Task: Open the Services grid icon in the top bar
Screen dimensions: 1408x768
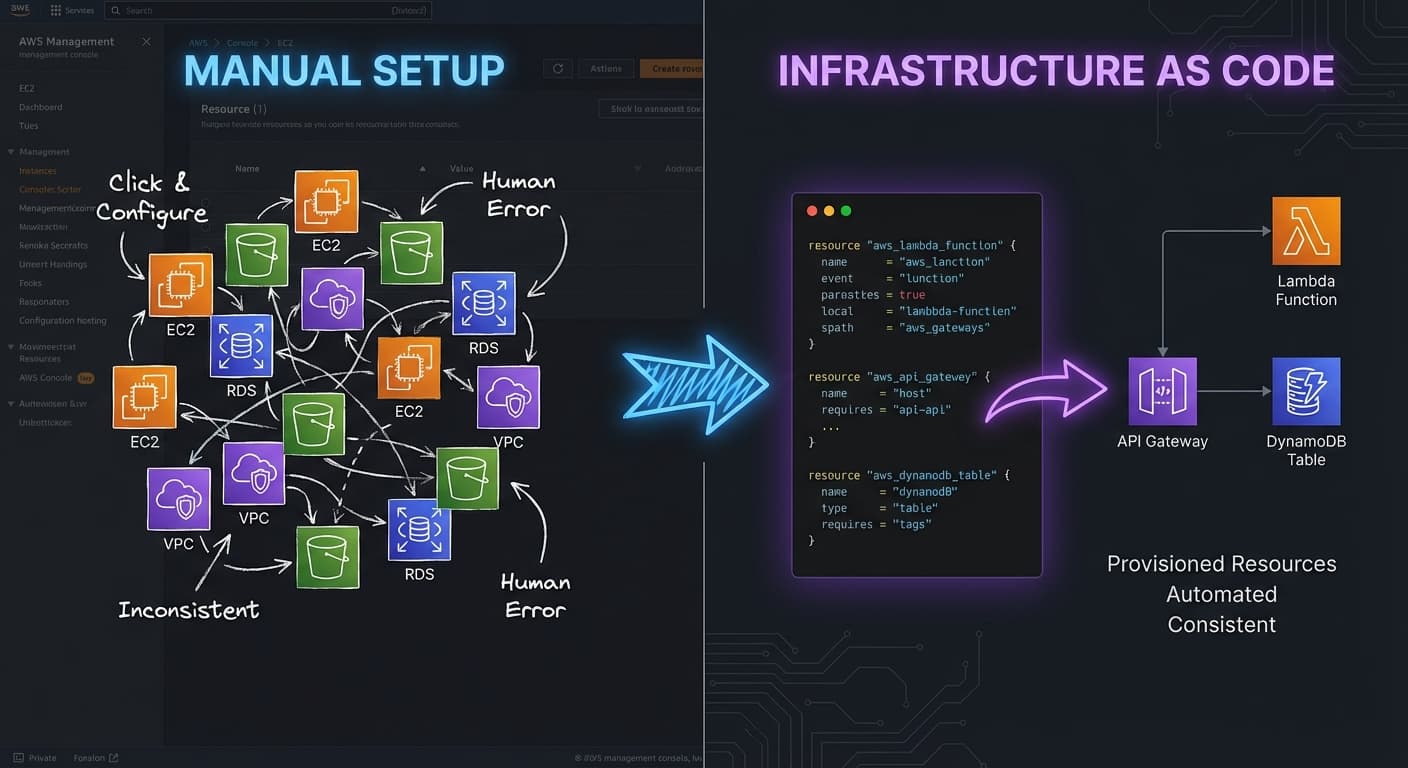Action: tap(54, 10)
